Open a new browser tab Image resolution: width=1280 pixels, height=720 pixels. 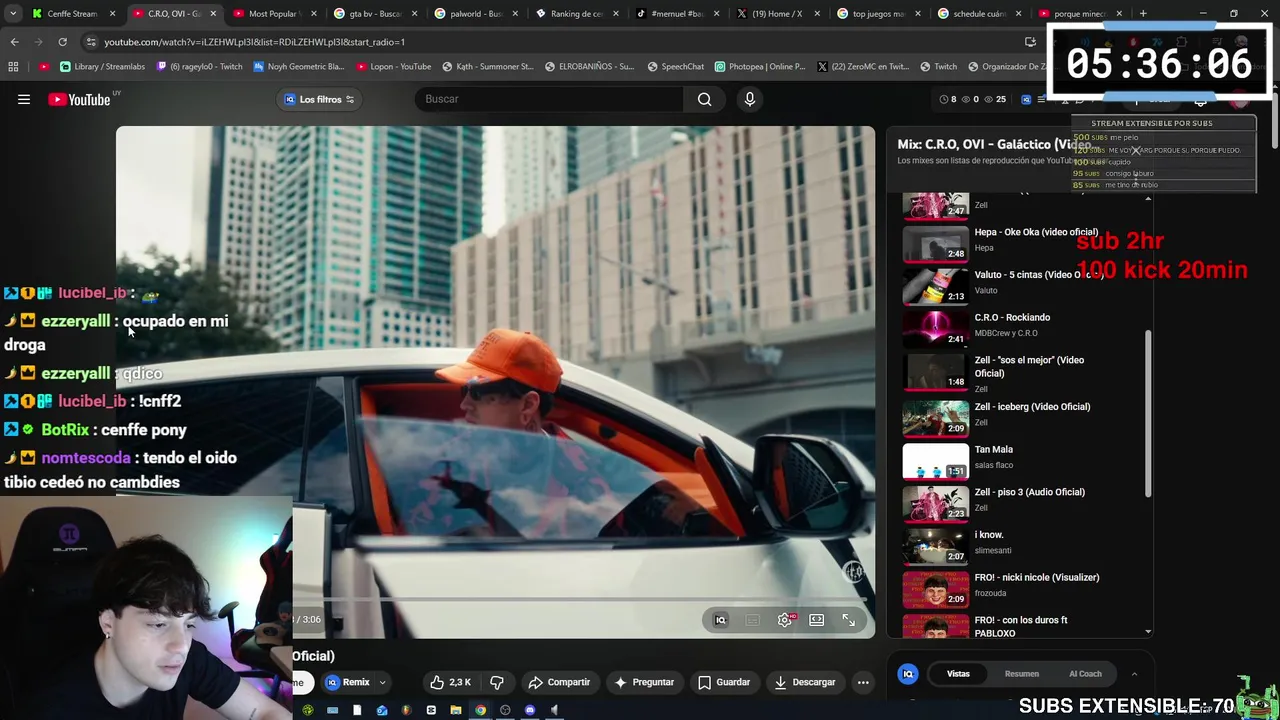point(1143,14)
